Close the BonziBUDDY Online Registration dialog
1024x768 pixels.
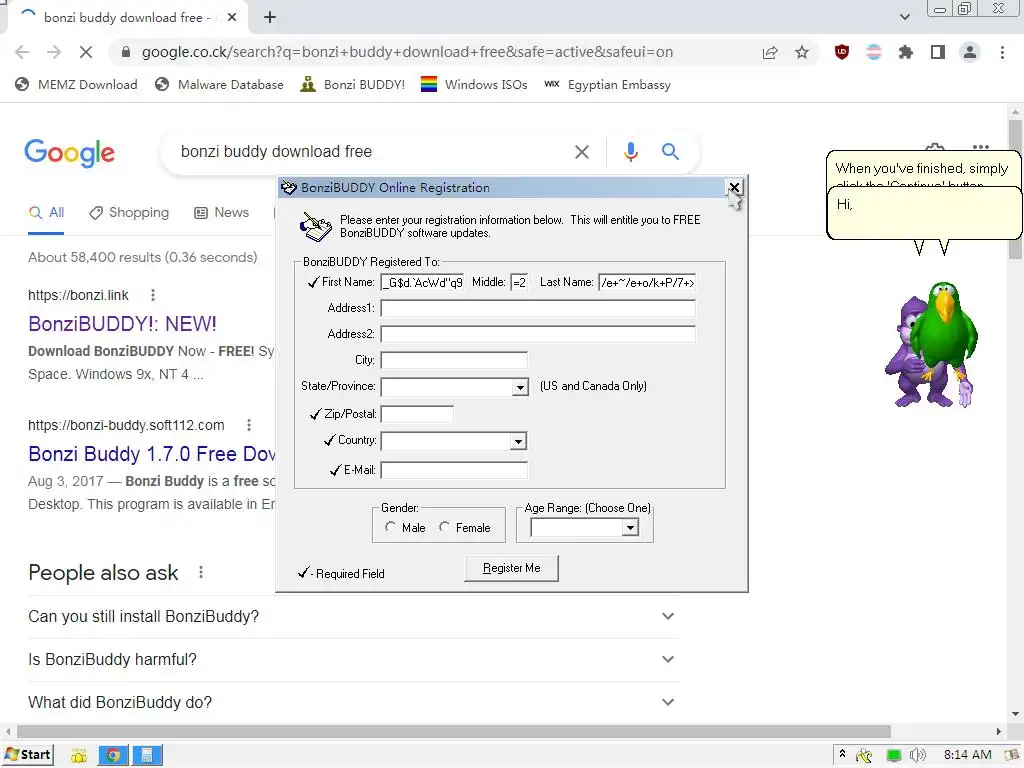tap(734, 188)
